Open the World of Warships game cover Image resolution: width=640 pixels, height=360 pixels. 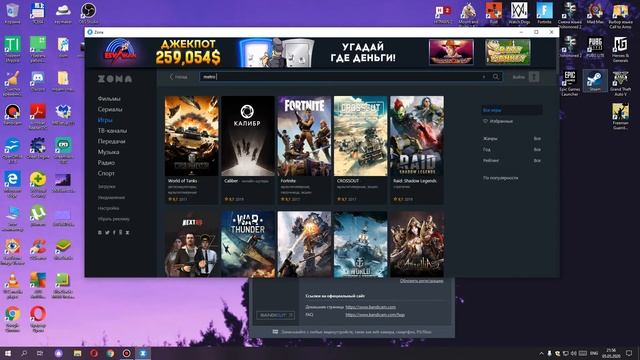360,244
